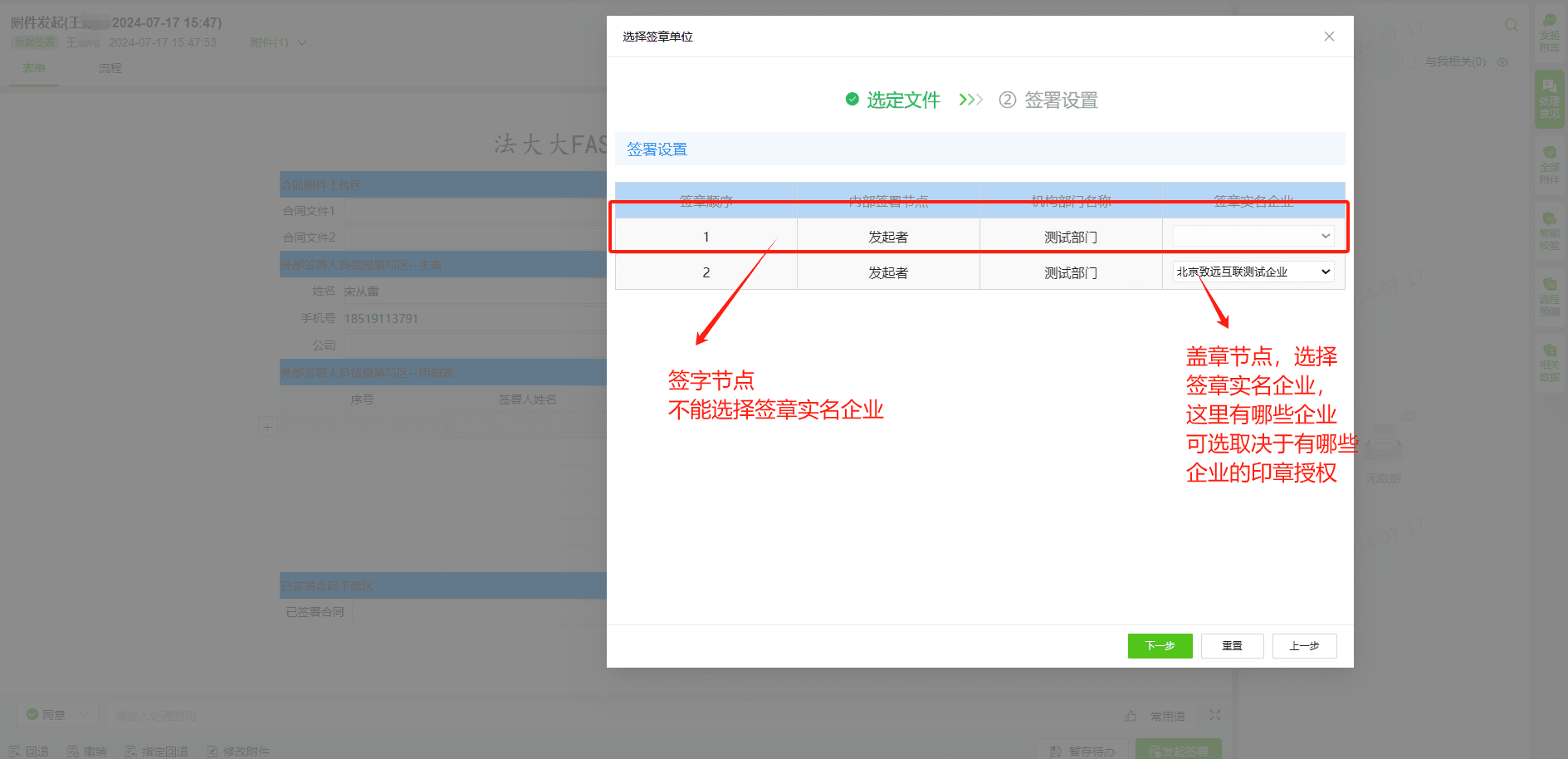Open the 常用语 common phrases link

point(1168,716)
